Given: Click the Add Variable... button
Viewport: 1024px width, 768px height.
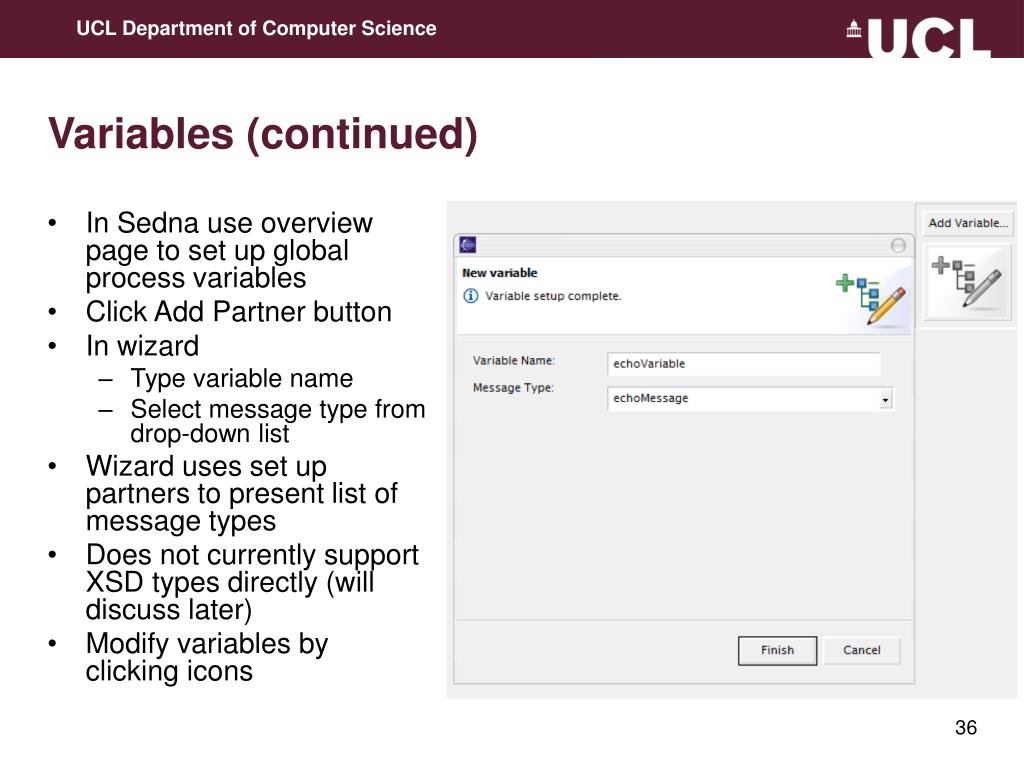Looking at the screenshot, I should click(968, 223).
